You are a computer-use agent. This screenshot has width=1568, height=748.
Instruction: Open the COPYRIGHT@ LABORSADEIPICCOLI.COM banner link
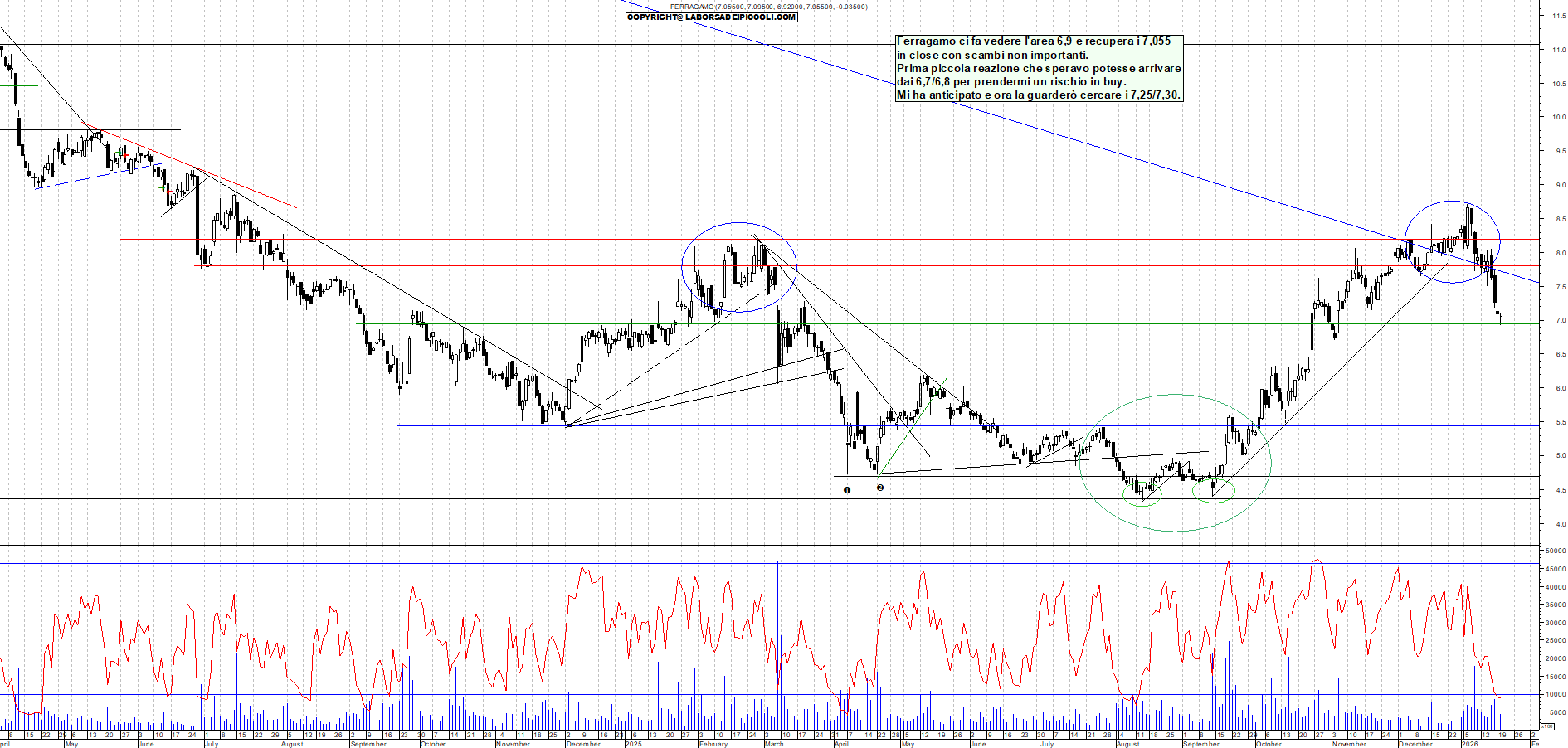click(x=712, y=17)
